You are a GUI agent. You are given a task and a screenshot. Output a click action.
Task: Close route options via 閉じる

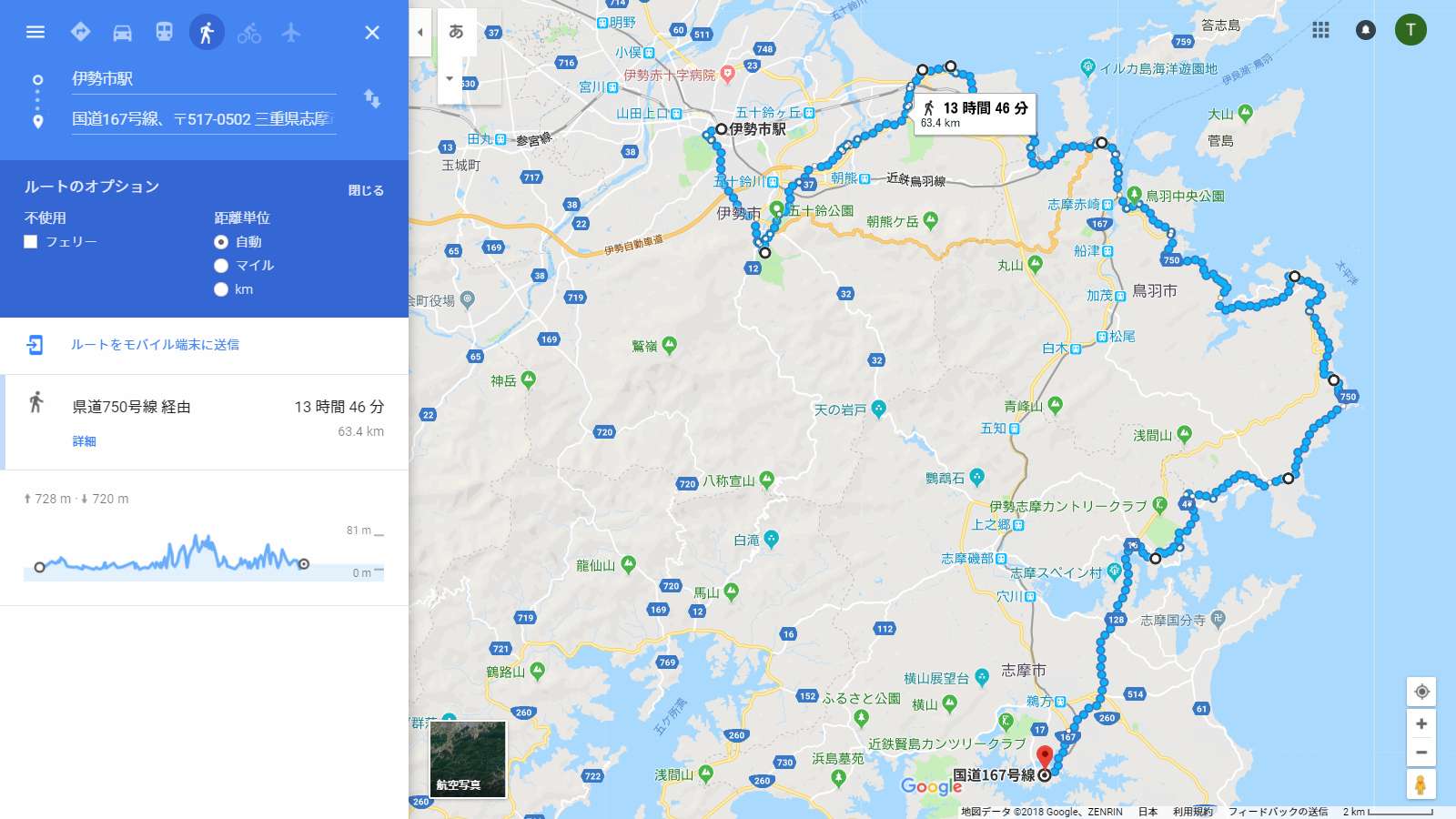tap(366, 190)
